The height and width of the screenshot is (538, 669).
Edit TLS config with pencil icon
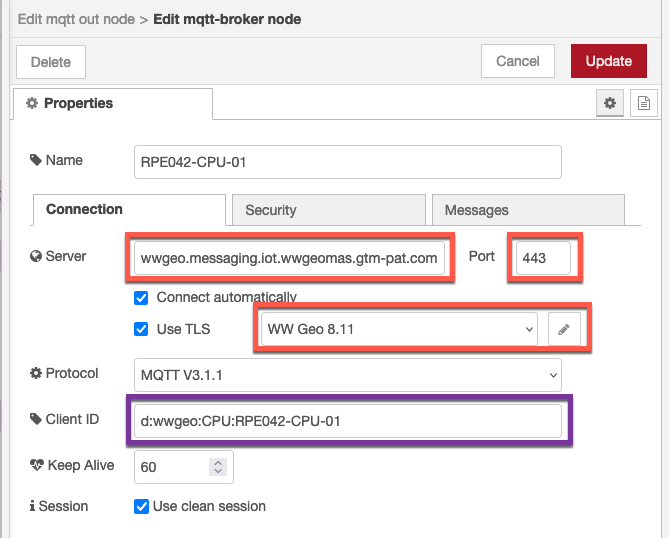[564, 329]
